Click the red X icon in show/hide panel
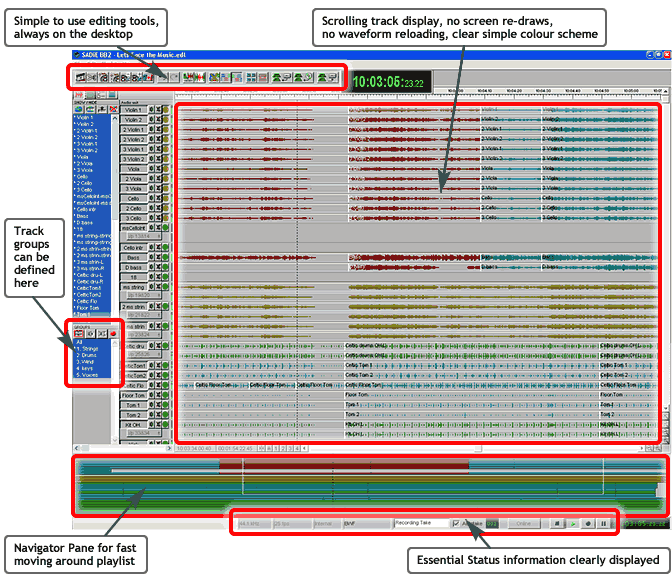The width and height of the screenshot is (672, 580). click(113, 109)
